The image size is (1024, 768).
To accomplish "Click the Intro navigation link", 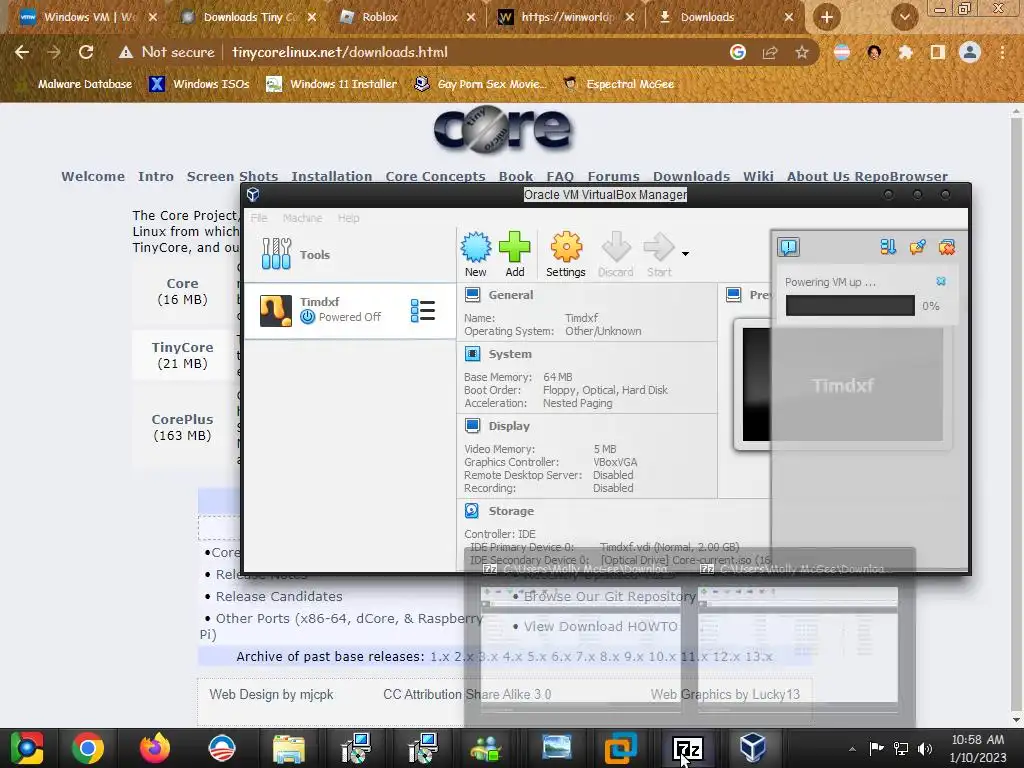I will pyautogui.click(x=155, y=176).
